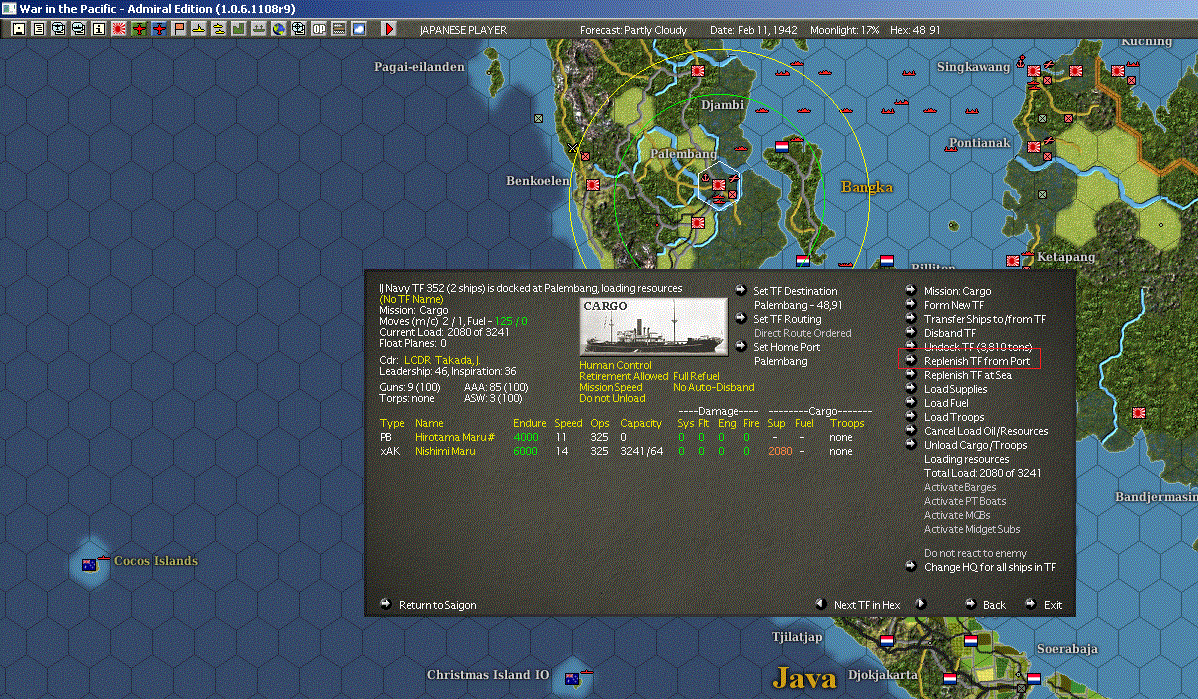Change Mission: Cargo option
The image size is (1198, 699).
pyautogui.click(x=957, y=291)
